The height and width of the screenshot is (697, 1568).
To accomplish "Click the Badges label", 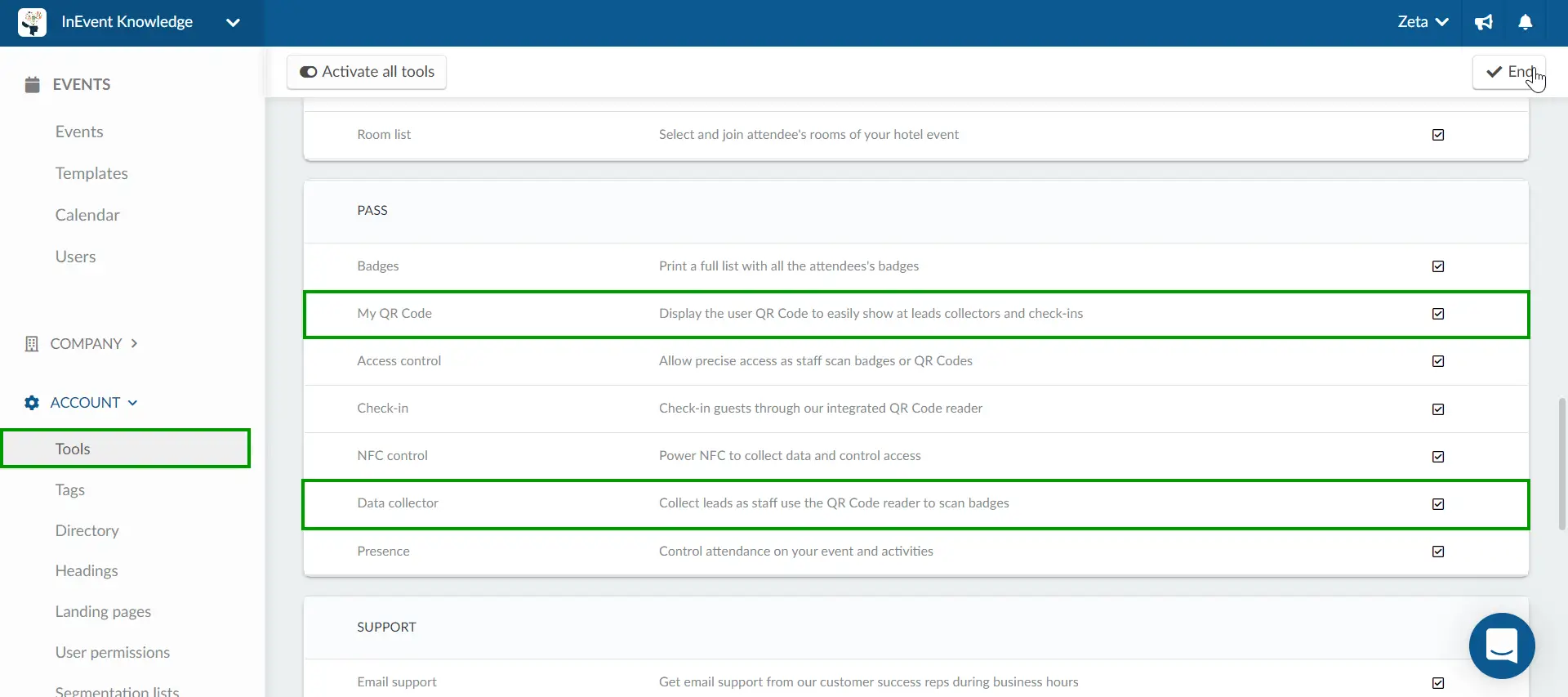I will pos(378,266).
